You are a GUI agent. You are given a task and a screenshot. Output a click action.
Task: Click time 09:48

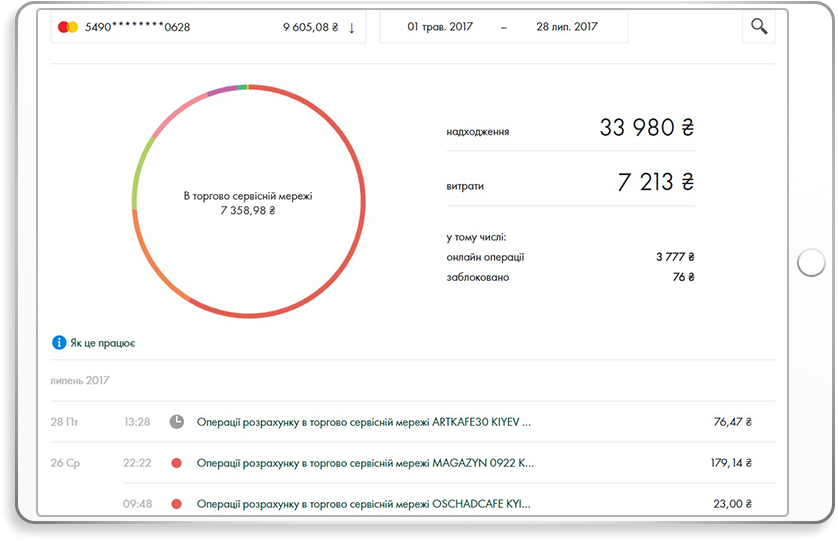pyautogui.click(x=137, y=504)
